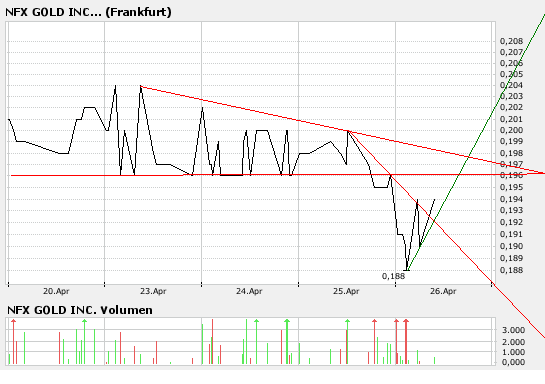Click the 0,198 price axis label

(x=511, y=153)
